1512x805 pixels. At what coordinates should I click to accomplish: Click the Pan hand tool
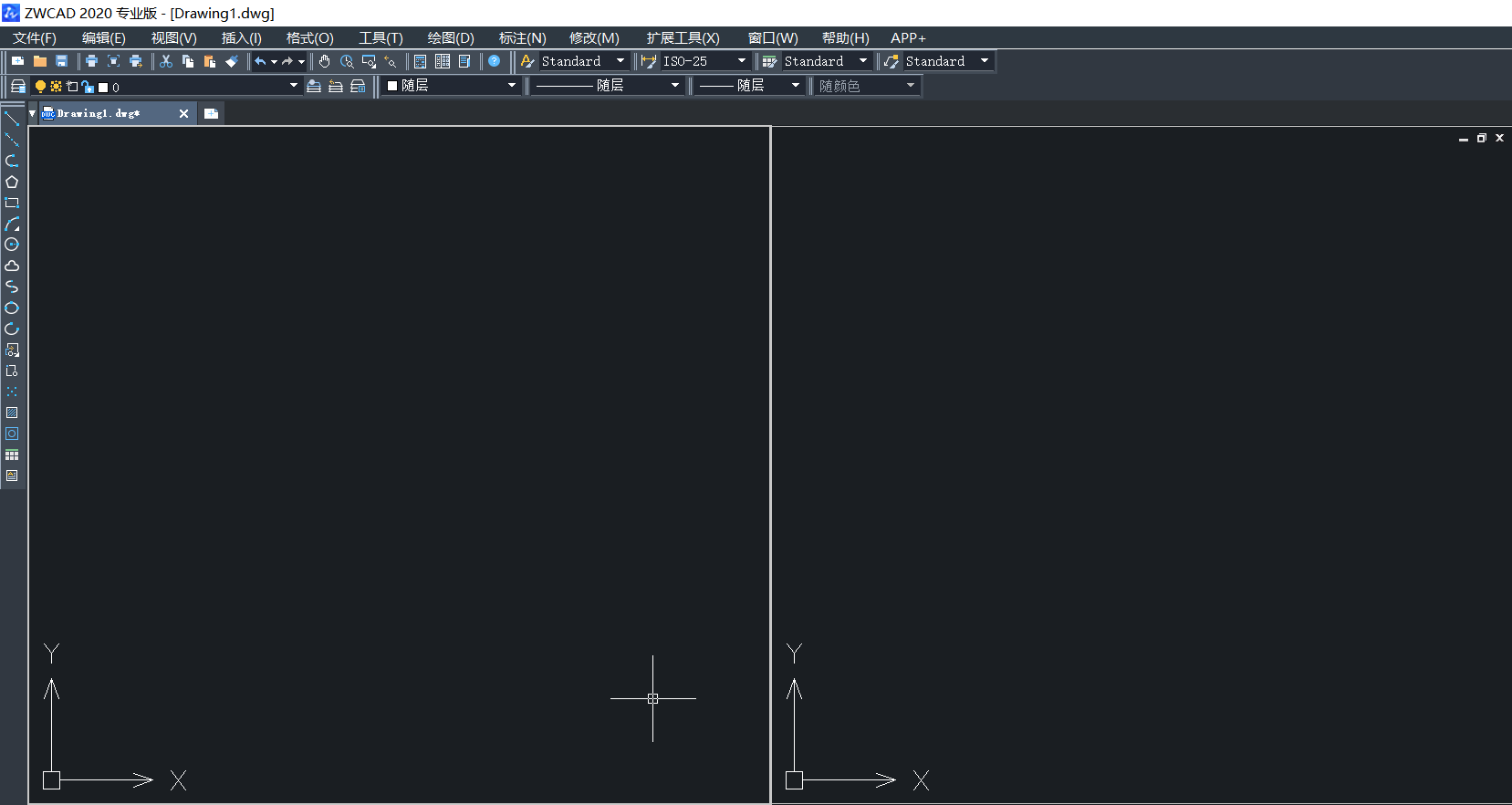click(x=325, y=61)
